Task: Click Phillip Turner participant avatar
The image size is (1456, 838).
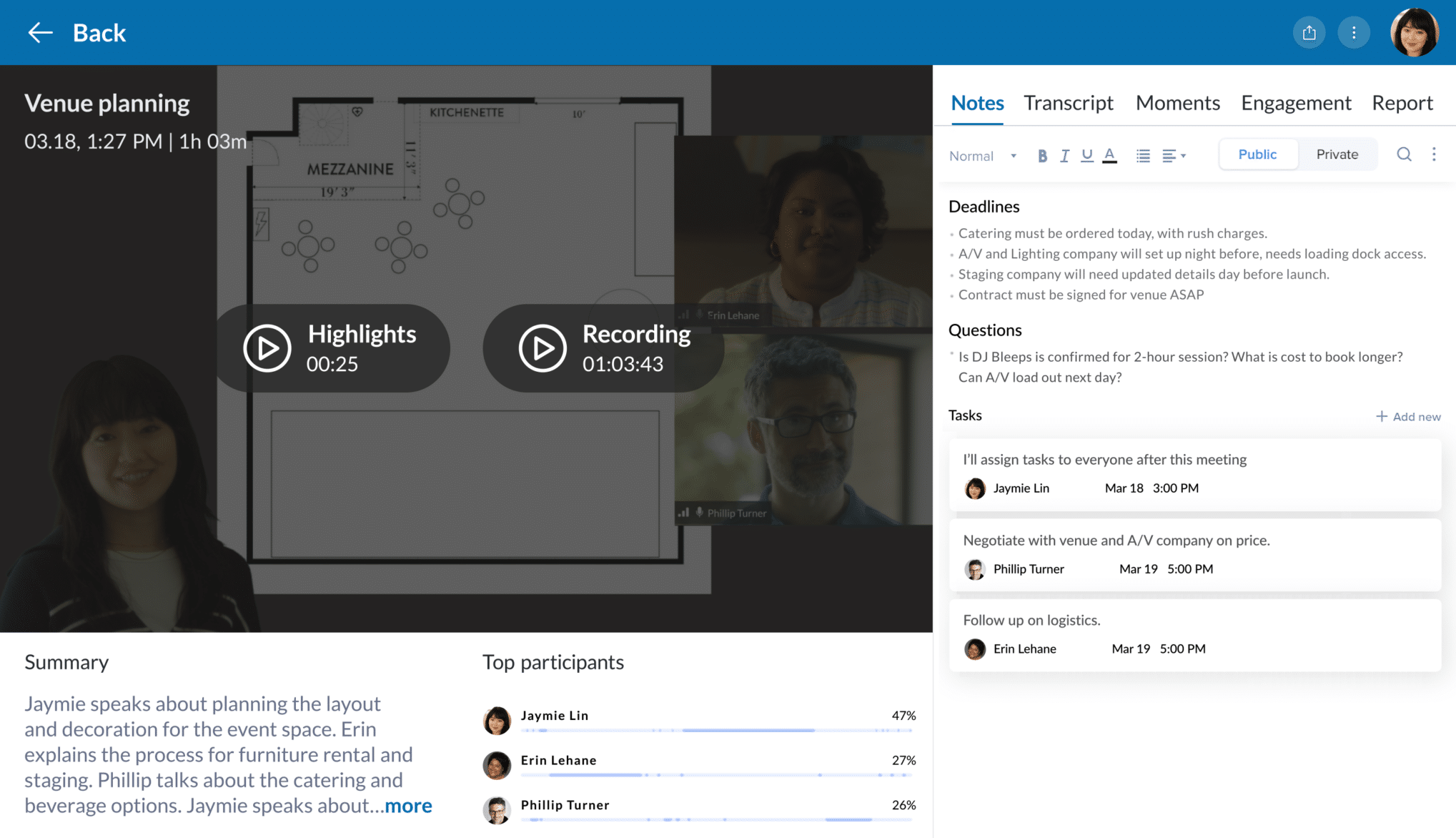Action: pyautogui.click(x=497, y=810)
